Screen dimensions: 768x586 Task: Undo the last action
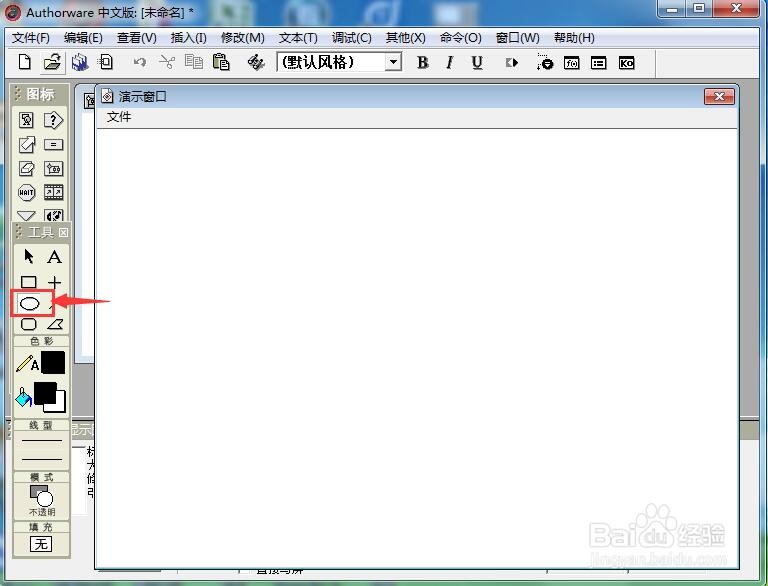tap(140, 62)
